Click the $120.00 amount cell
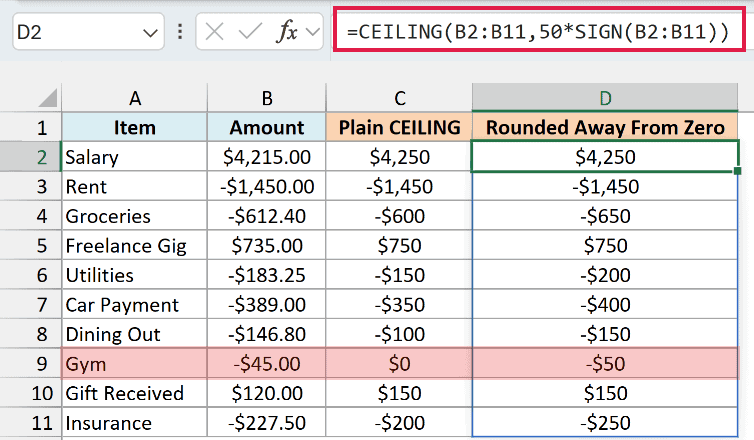754x440 pixels. [x=266, y=393]
